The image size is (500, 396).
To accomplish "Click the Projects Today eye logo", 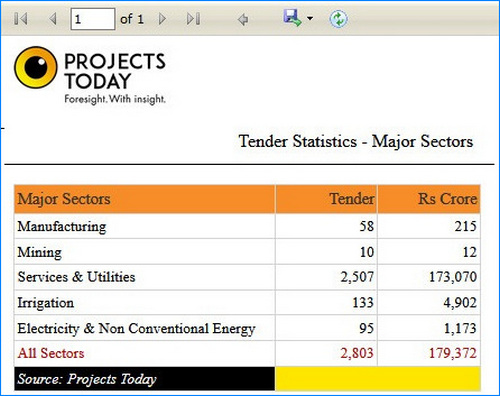I will pyautogui.click(x=36, y=67).
